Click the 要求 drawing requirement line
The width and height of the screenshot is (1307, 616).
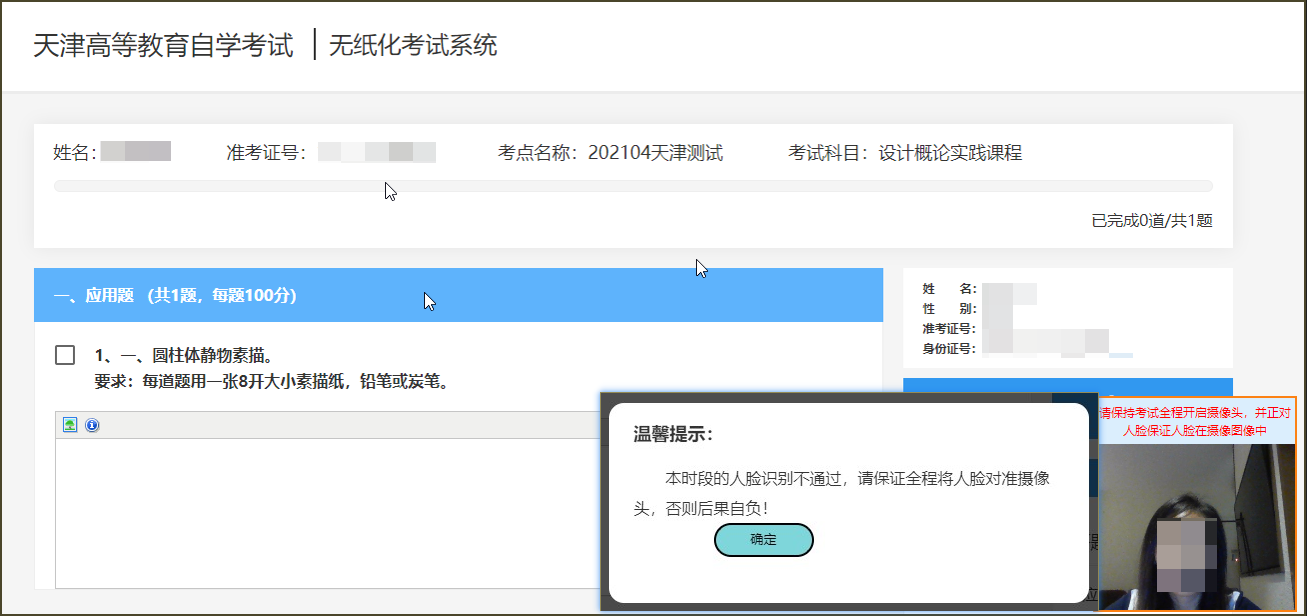coord(271,381)
